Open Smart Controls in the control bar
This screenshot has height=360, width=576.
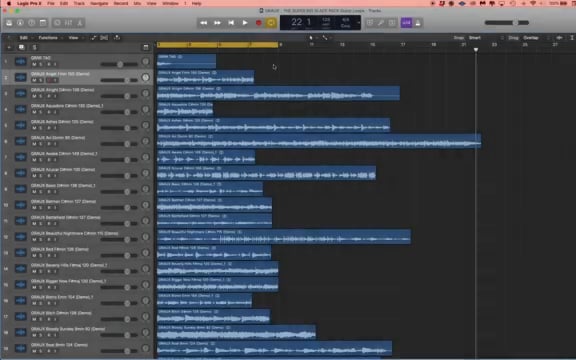pyautogui.click(x=57, y=23)
